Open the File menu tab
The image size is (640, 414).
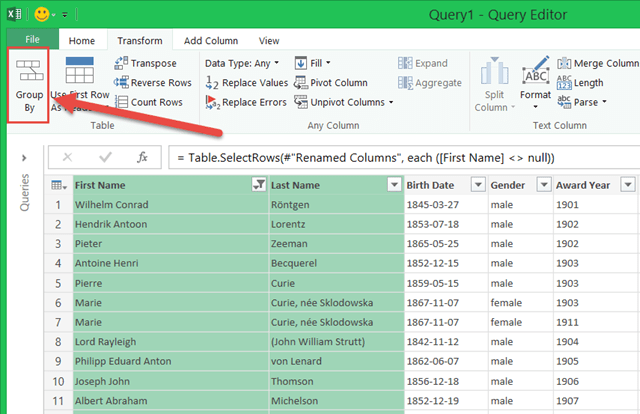pos(32,40)
